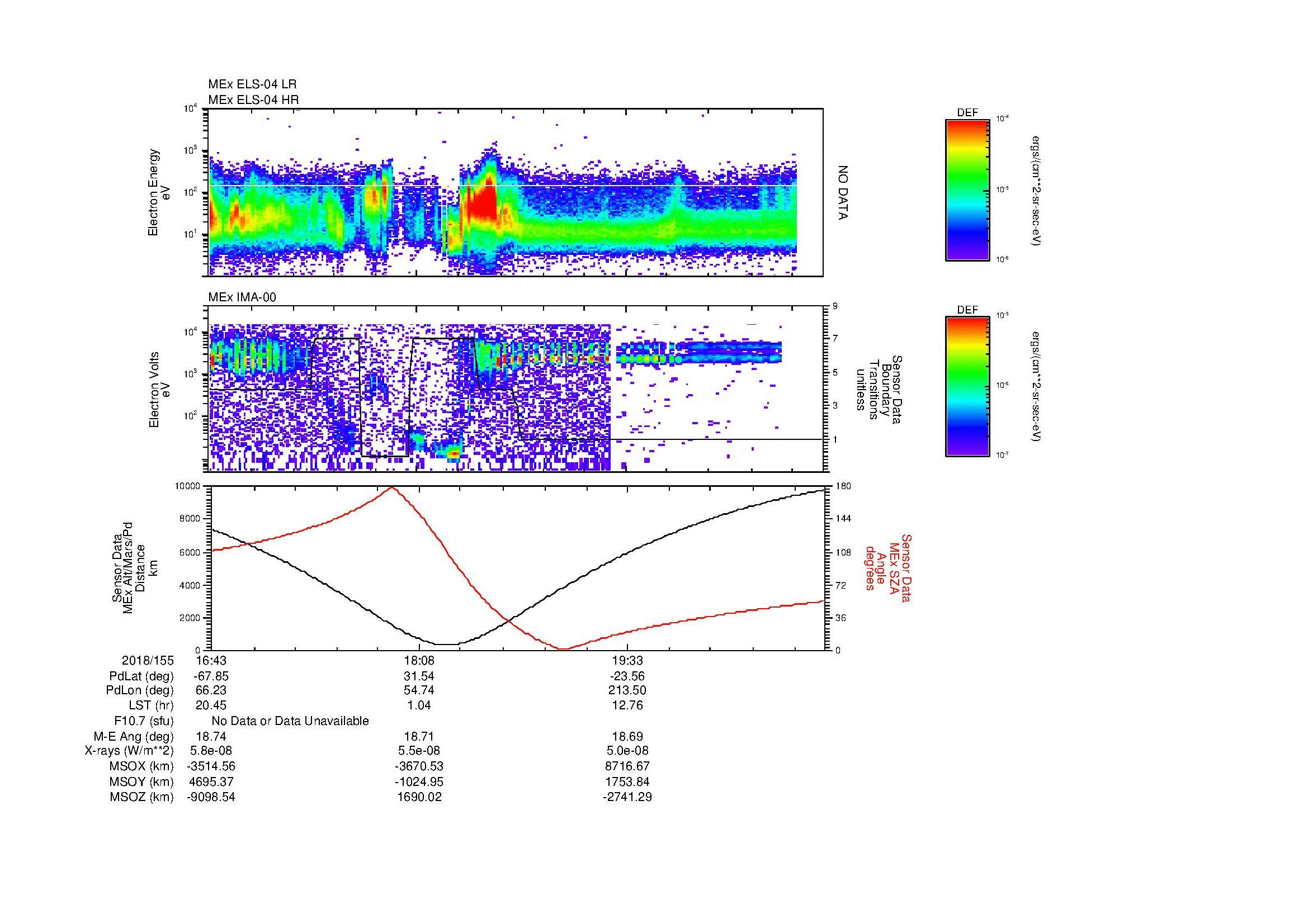The image size is (1308, 924).
Task: Click the boundary transitions tick label '9'
Action: coord(835,306)
